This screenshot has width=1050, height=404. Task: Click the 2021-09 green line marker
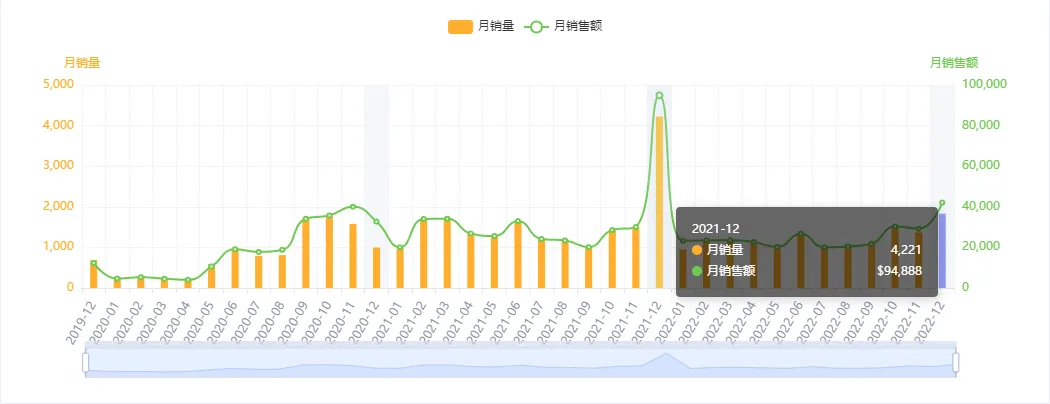coord(589,247)
